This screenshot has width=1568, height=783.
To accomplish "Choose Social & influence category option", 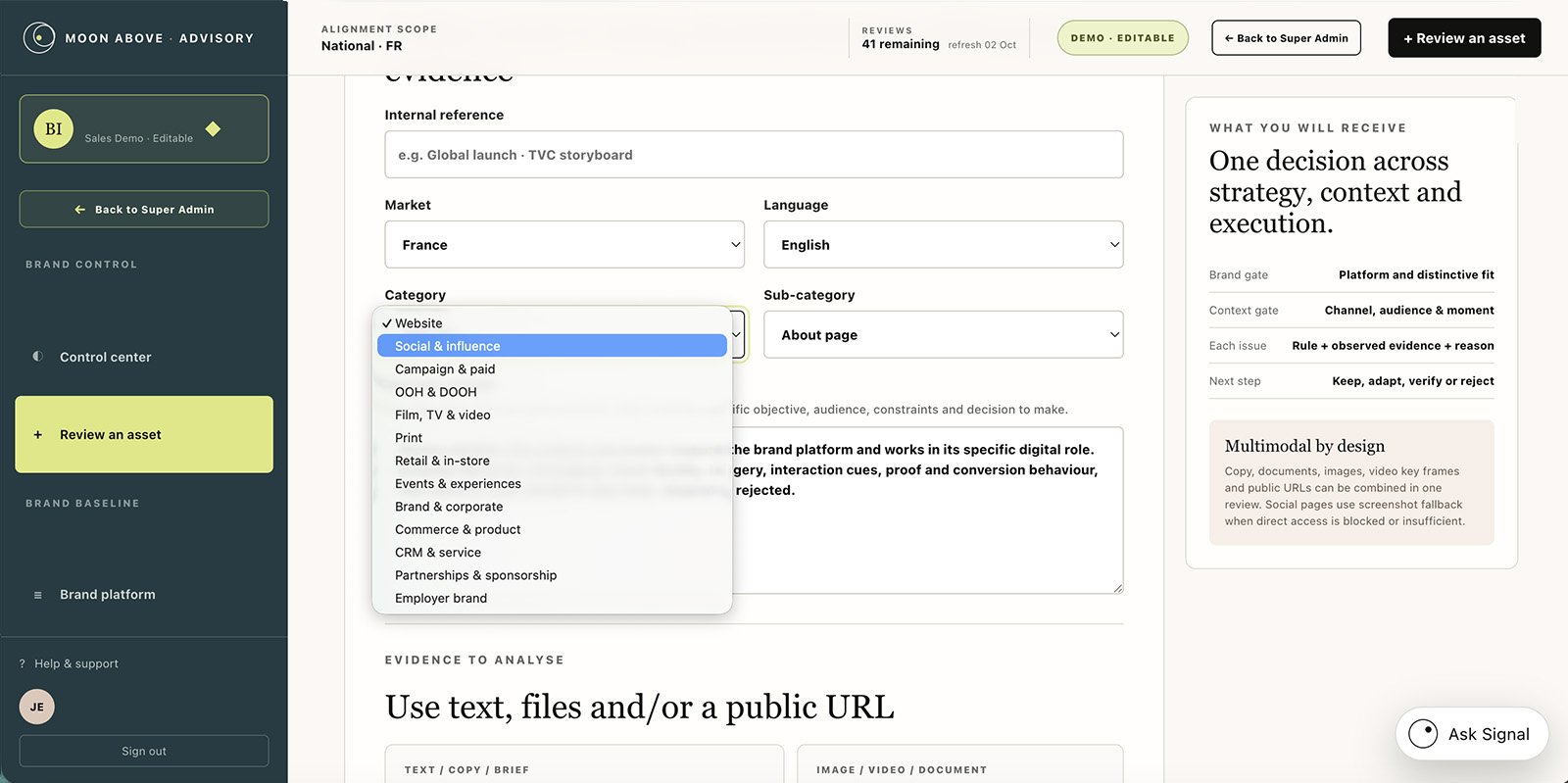I will pos(552,346).
